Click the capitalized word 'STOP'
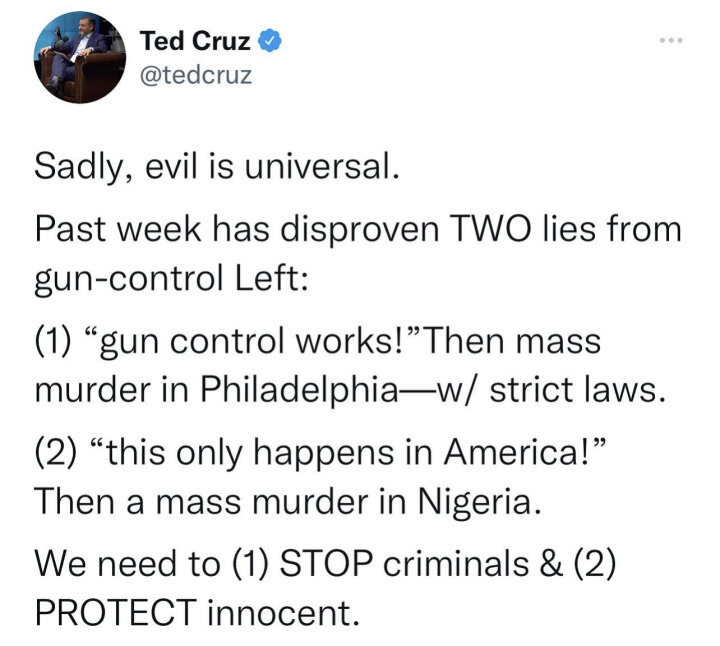 point(326,564)
